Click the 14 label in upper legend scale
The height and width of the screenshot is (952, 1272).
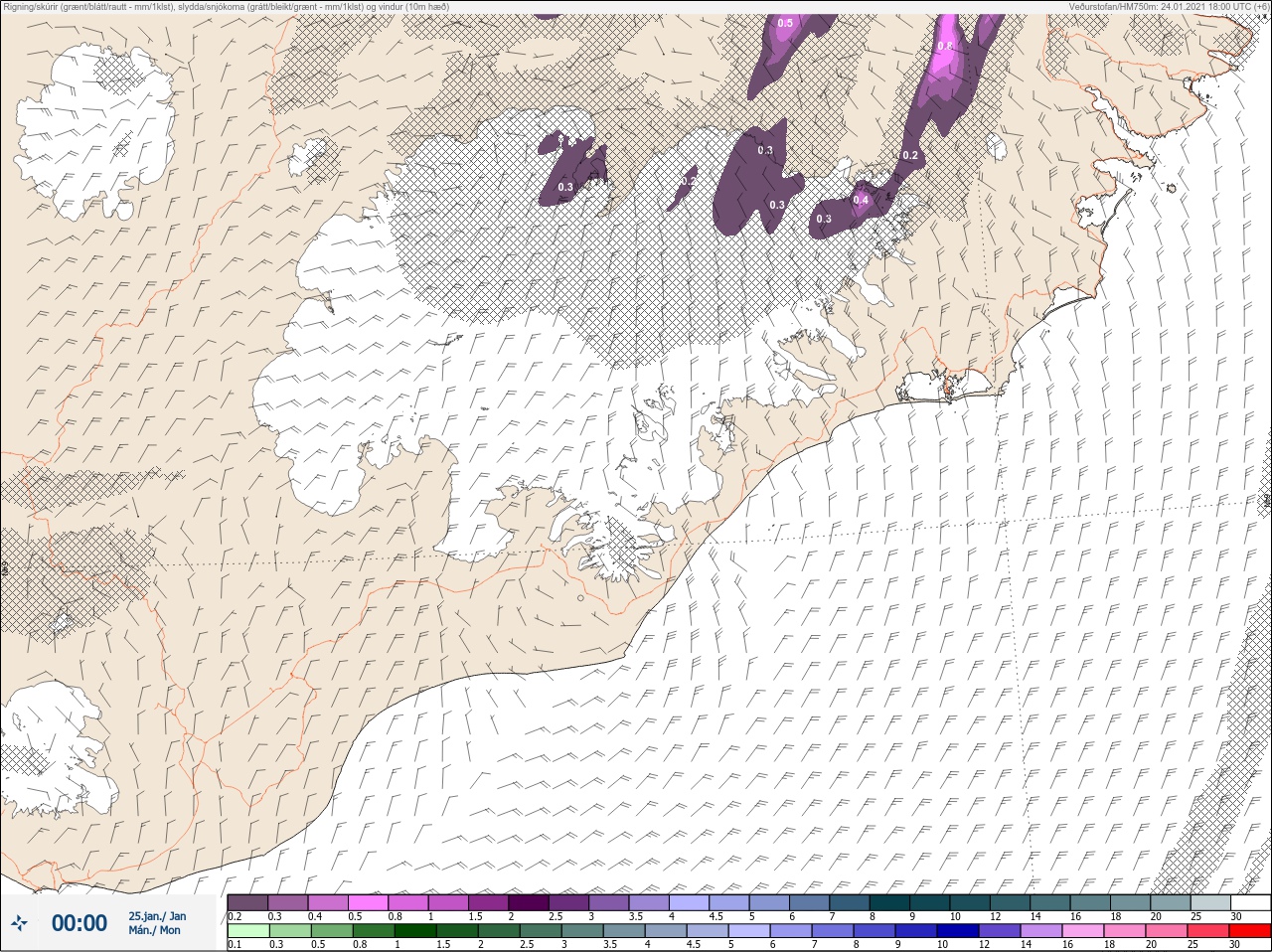1035,916
